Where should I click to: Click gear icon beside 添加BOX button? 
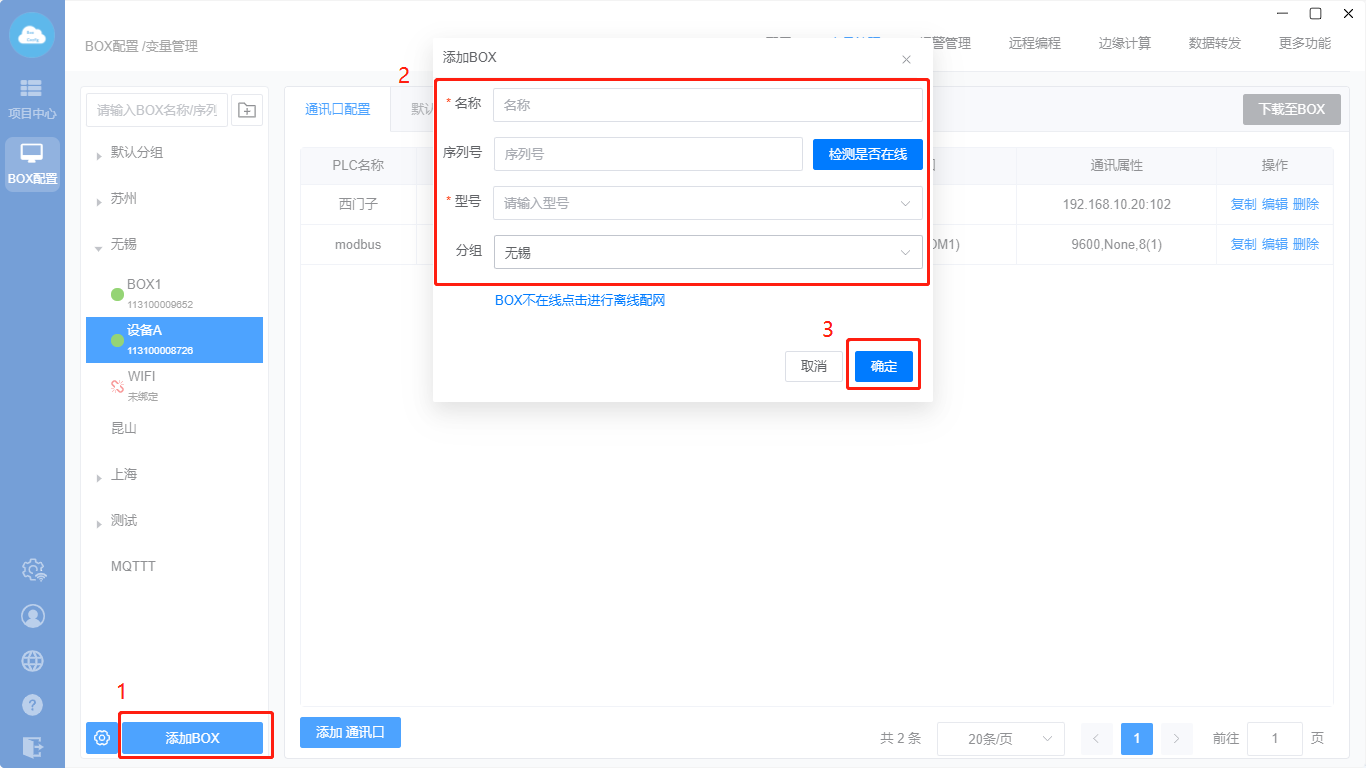(101, 738)
